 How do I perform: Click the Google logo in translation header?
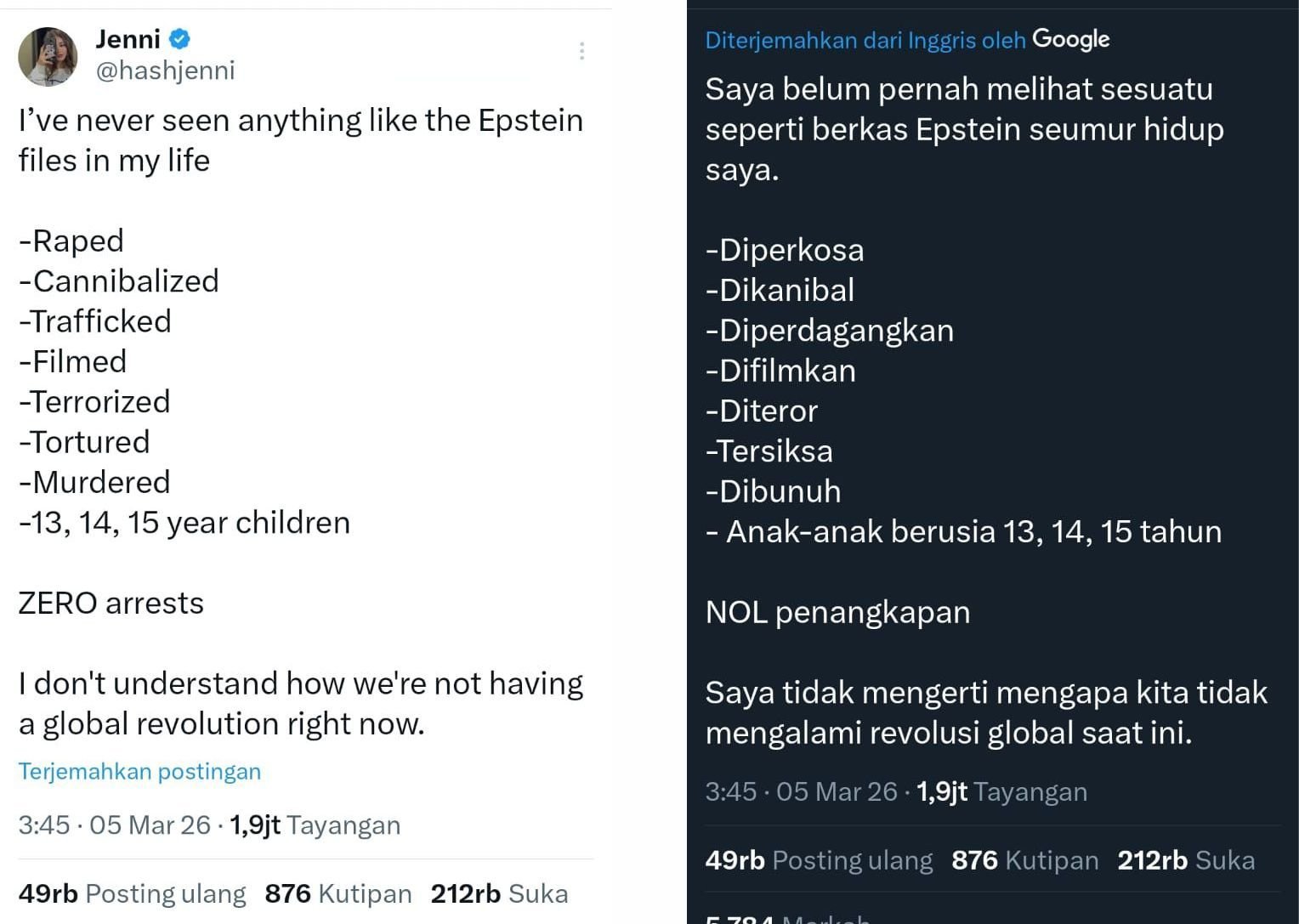point(1070,39)
